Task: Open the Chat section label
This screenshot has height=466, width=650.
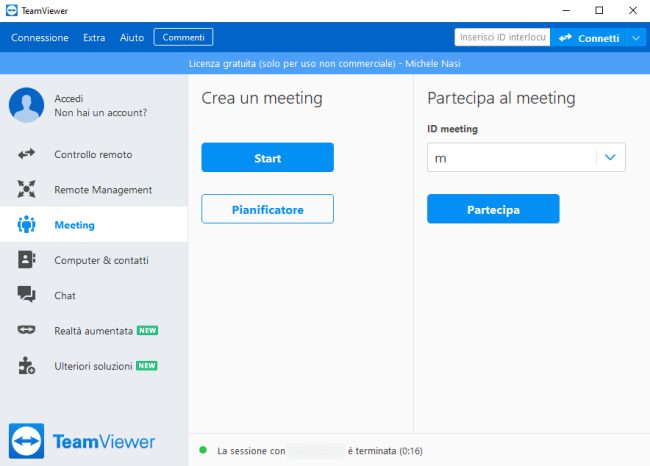Action: tap(65, 296)
